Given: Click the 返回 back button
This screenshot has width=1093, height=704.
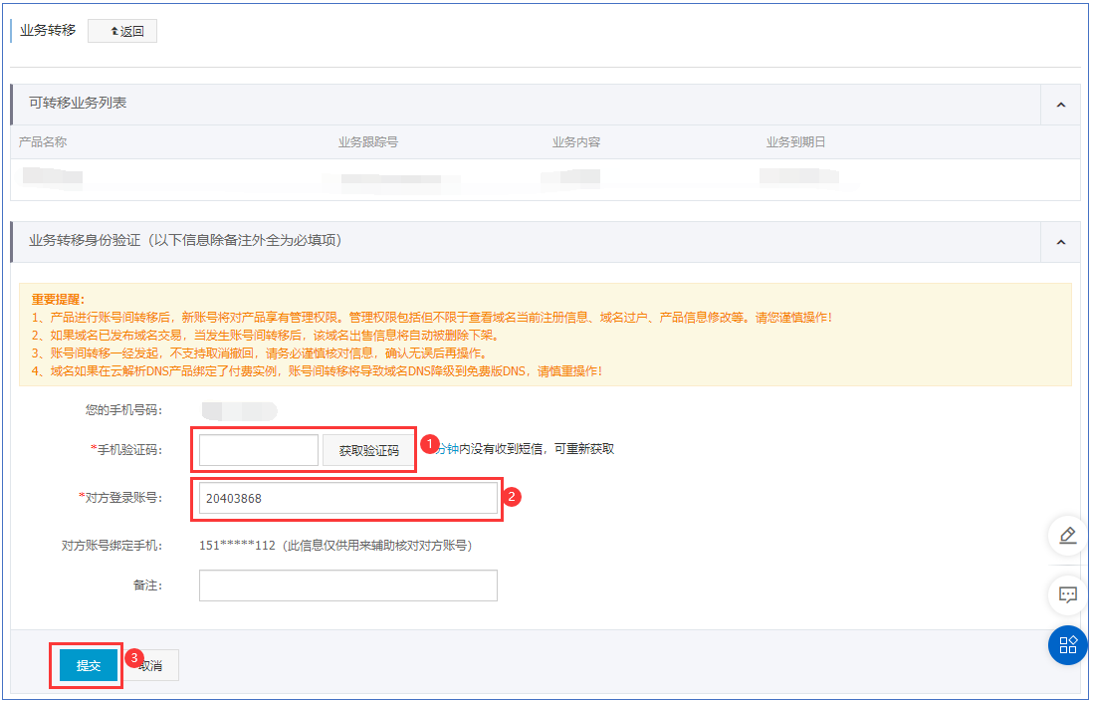Looking at the screenshot, I should click(122, 31).
